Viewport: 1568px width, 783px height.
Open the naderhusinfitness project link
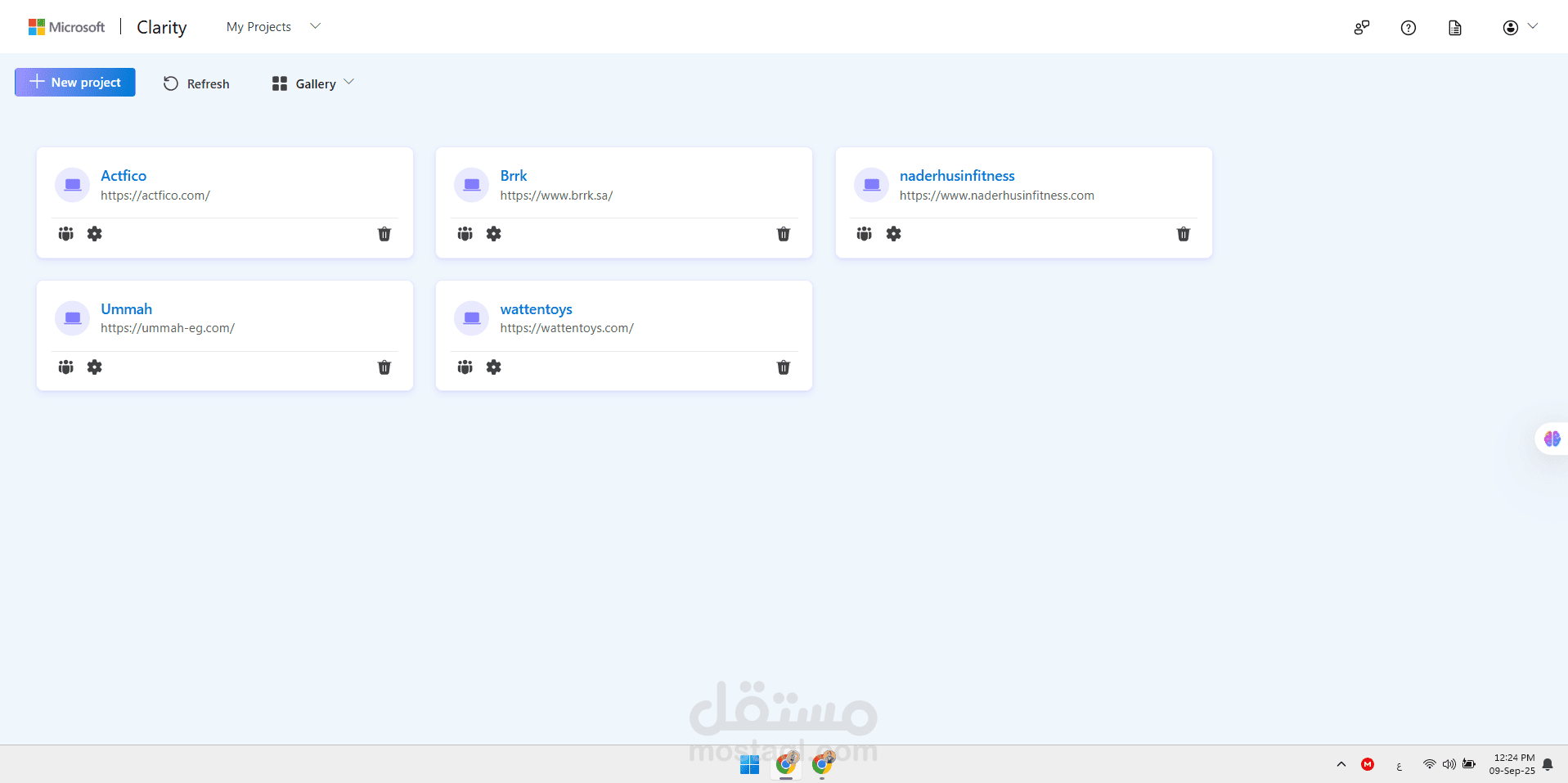tap(957, 176)
